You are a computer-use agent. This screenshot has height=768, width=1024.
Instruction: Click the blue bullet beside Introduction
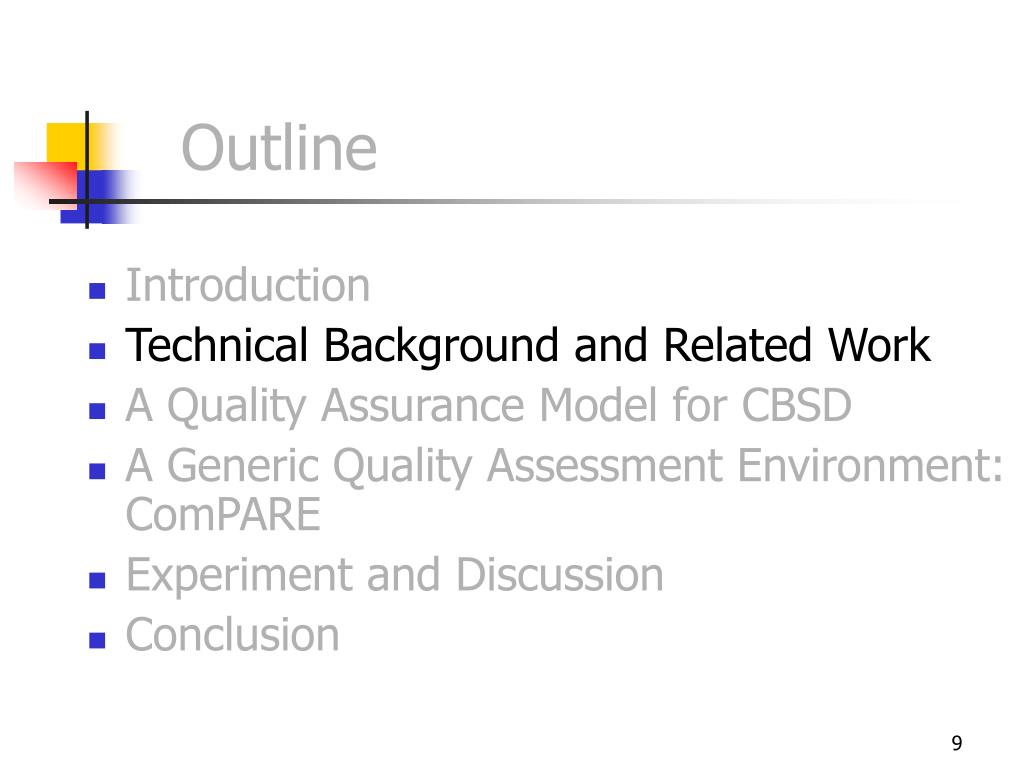coord(97,291)
